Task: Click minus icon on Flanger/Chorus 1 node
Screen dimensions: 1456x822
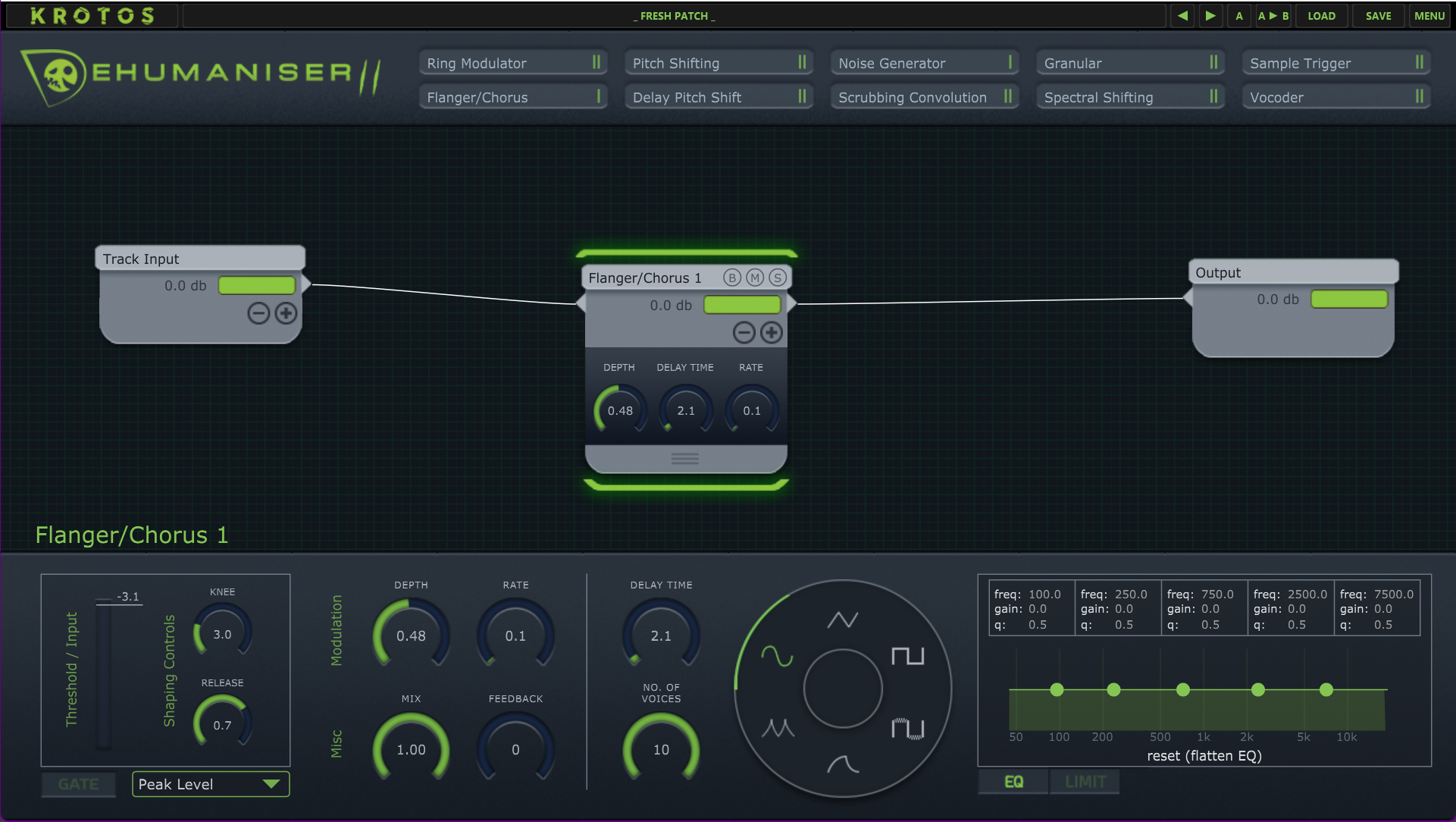Action: pyautogui.click(x=744, y=332)
